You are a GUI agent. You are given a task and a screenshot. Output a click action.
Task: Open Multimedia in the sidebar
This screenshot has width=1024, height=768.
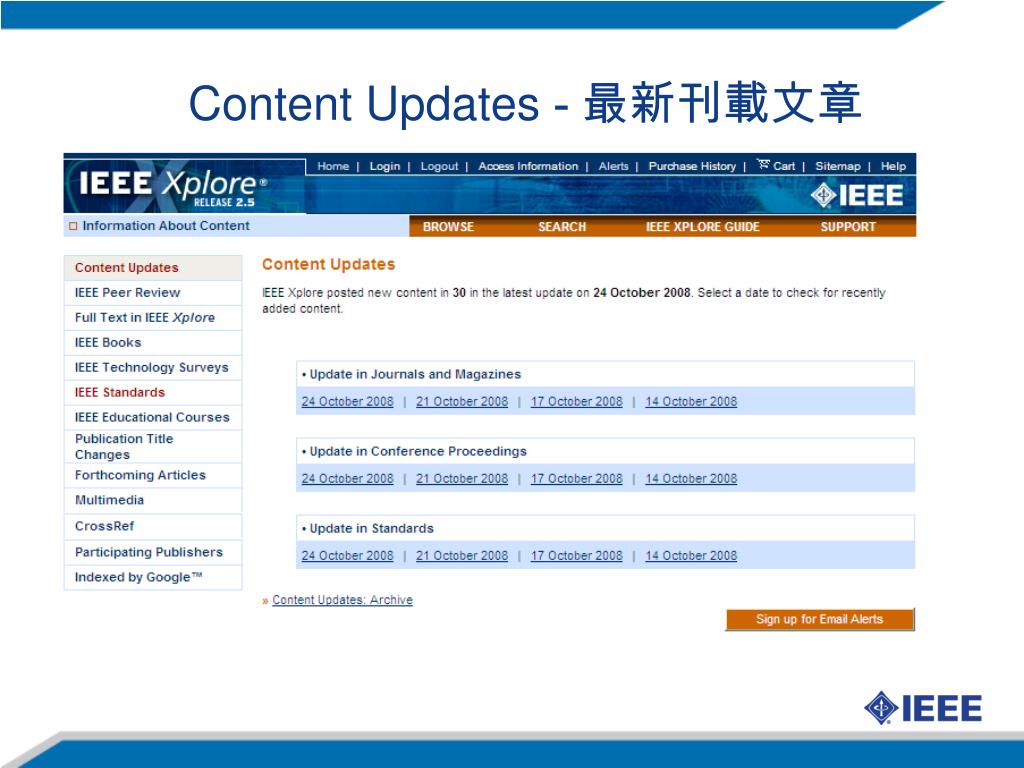click(153, 500)
